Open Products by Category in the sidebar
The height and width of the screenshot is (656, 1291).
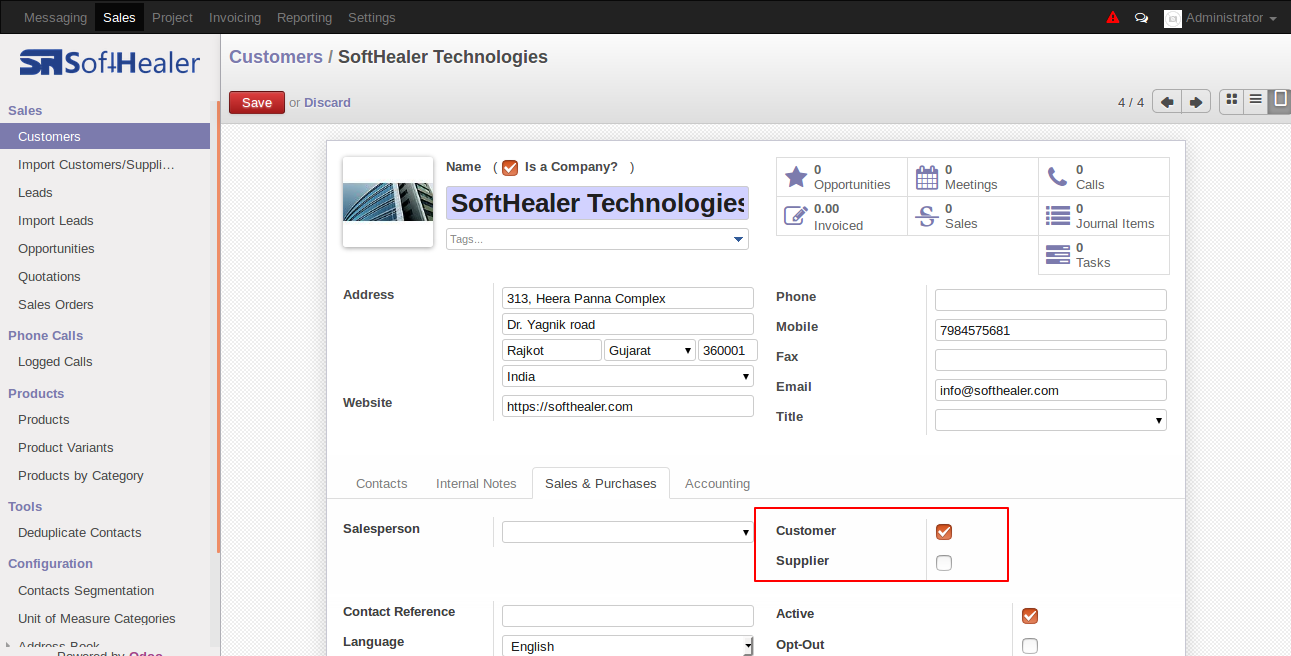pyautogui.click(x=105, y=476)
